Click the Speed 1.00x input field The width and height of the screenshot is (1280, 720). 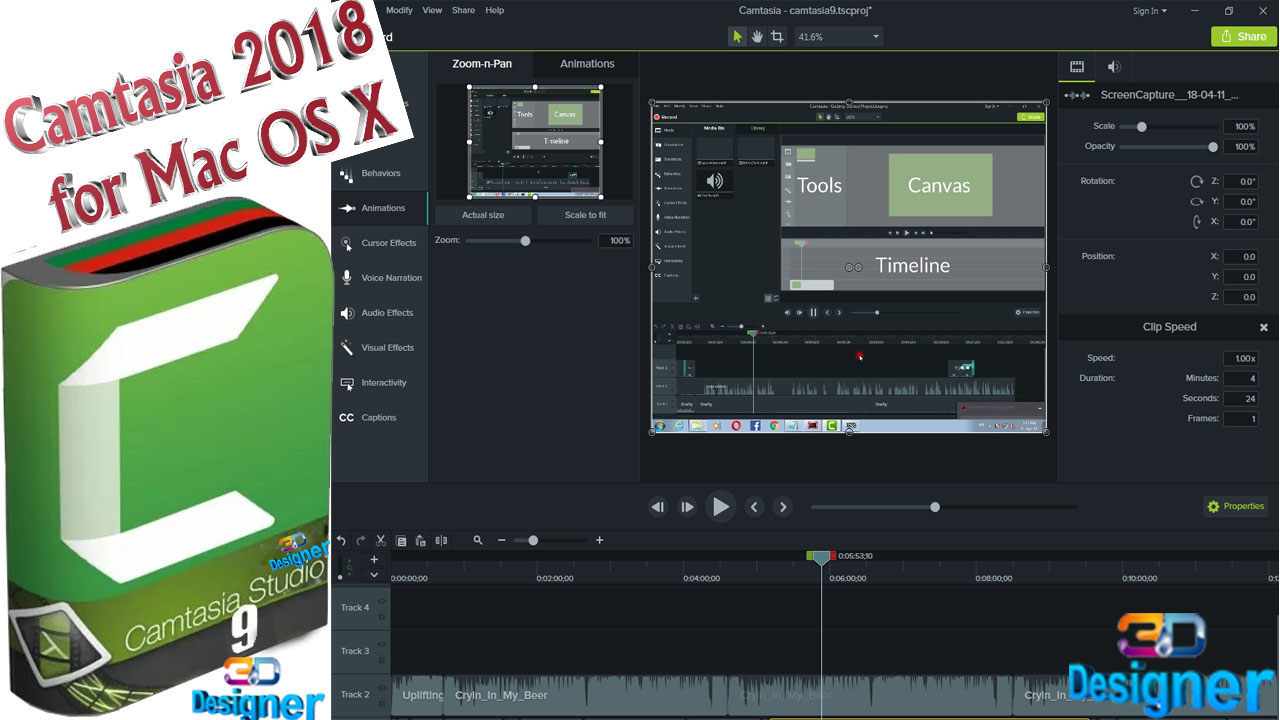[x=1240, y=358]
